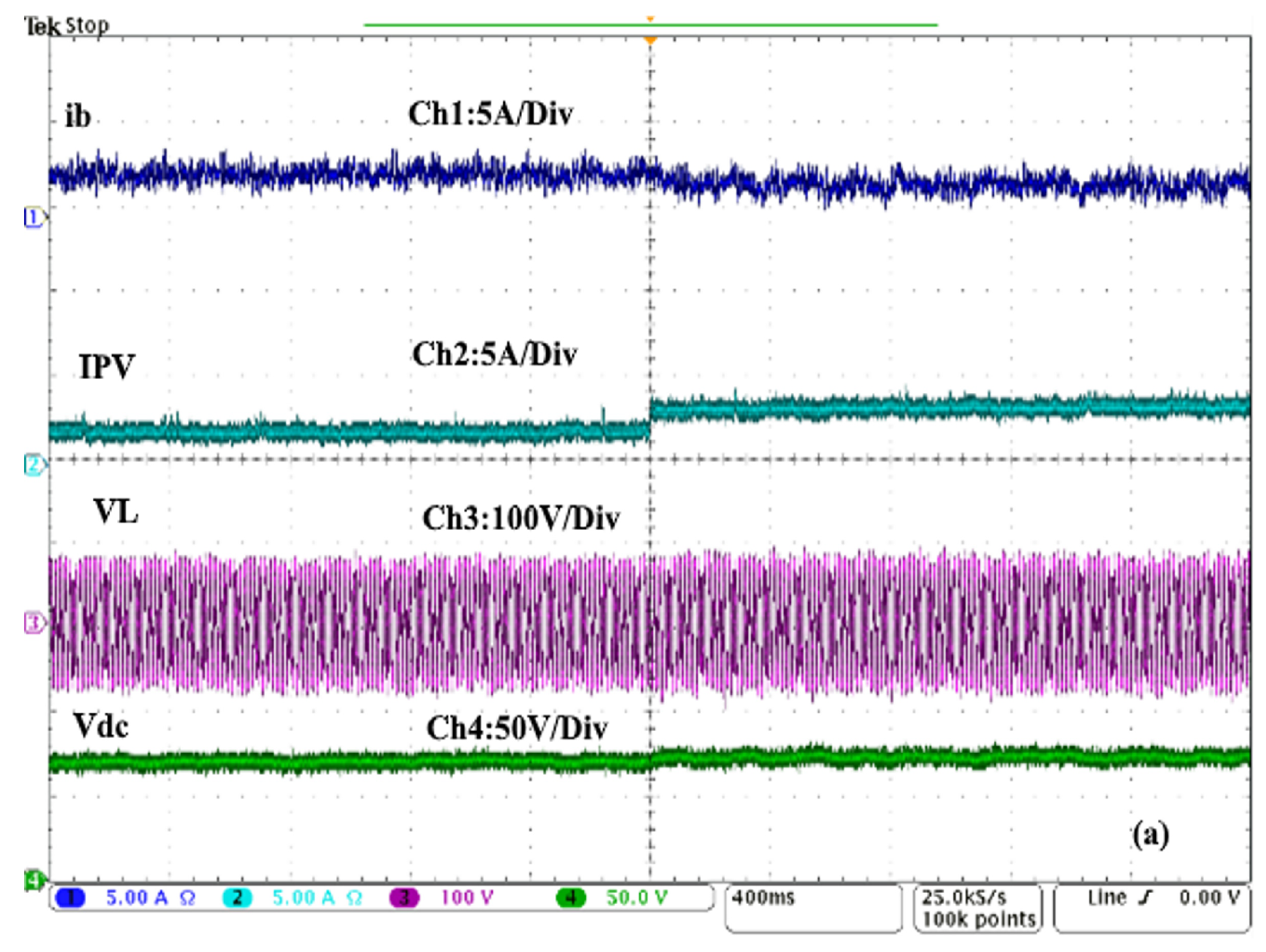Click the 0.00 V trigger level readout
This screenshot has width=1266, height=952.
click(x=1209, y=898)
